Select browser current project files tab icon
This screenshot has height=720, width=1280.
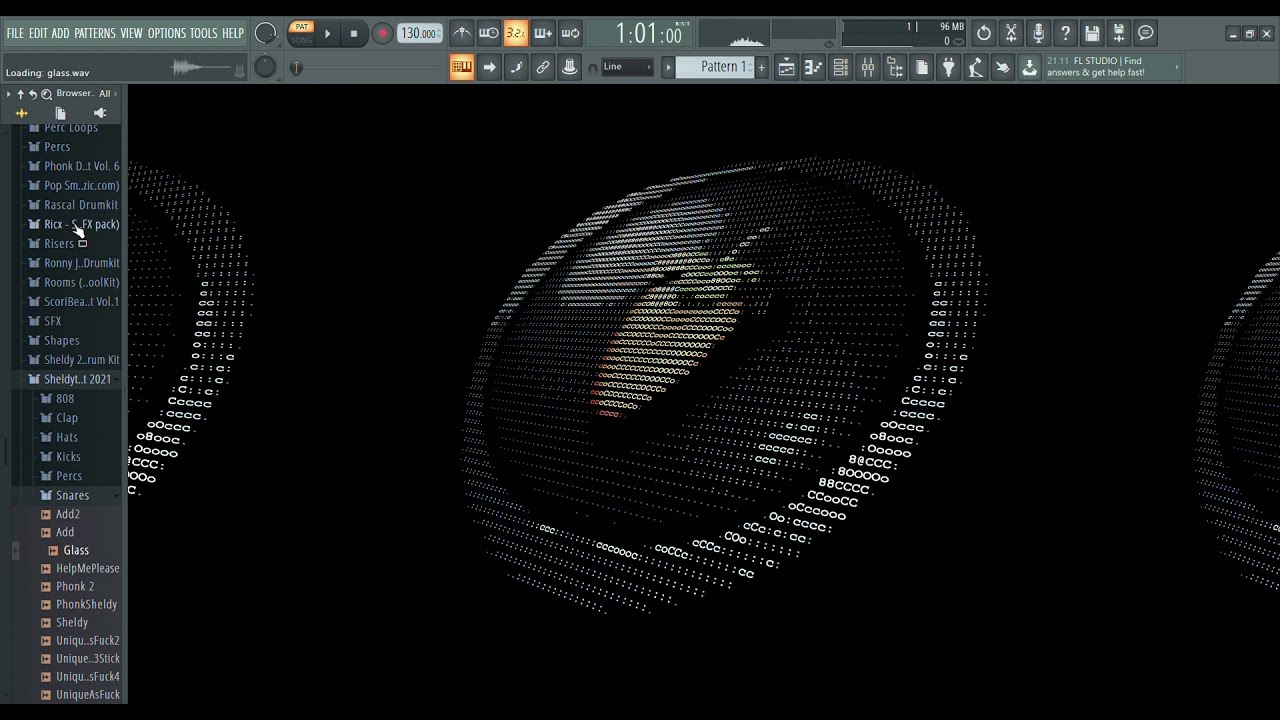pyautogui.click(x=60, y=113)
